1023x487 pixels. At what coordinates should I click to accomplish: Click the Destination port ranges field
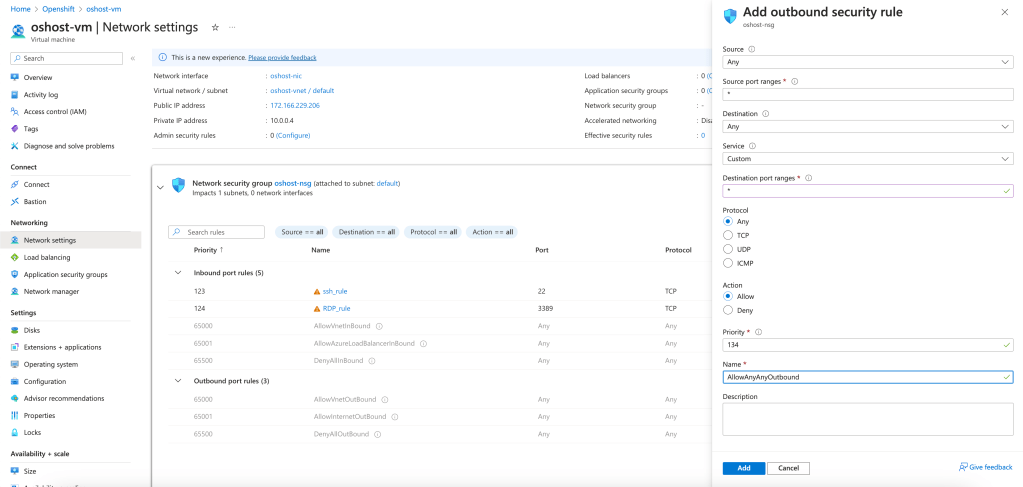tap(868, 191)
